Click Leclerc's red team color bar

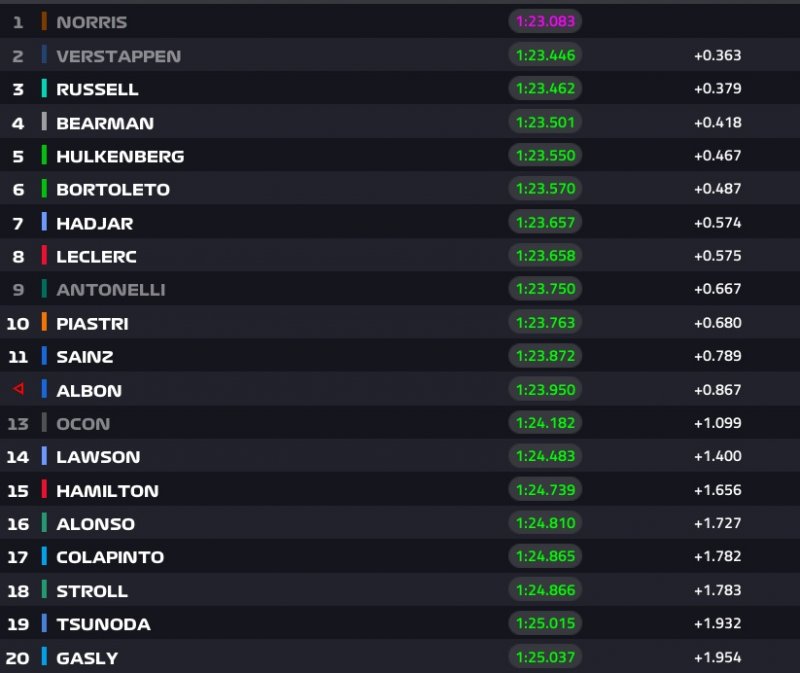point(45,255)
